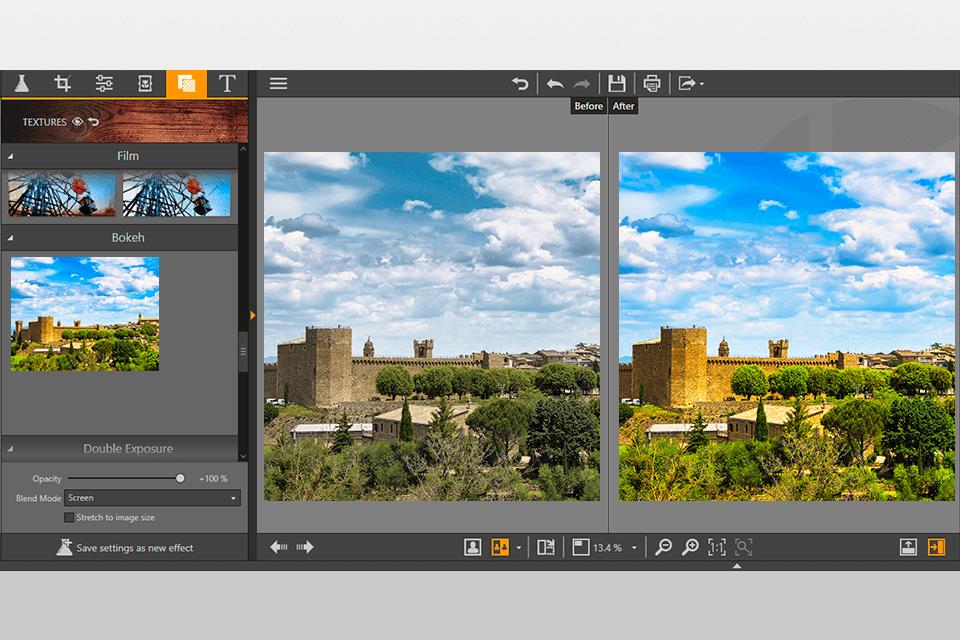Open the Effects flask tab
Viewport: 960px width, 640px height.
(x=22, y=84)
